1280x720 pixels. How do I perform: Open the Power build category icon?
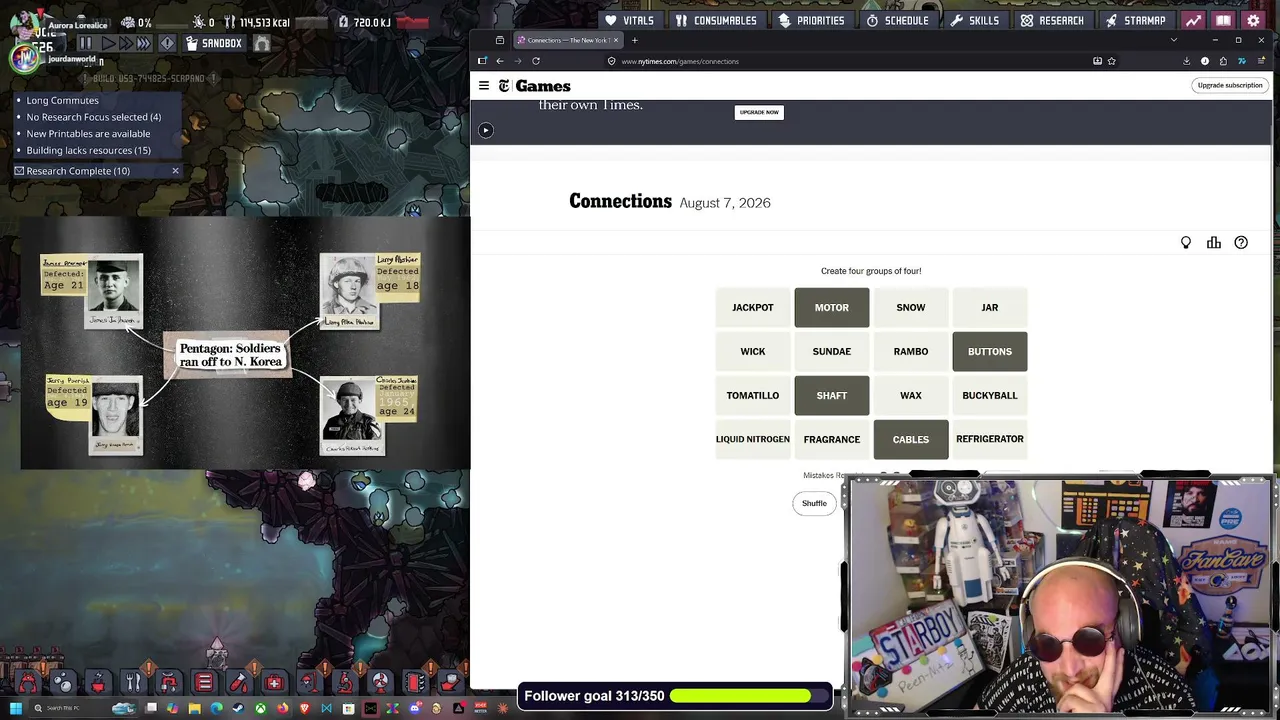[x=98, y=683]
